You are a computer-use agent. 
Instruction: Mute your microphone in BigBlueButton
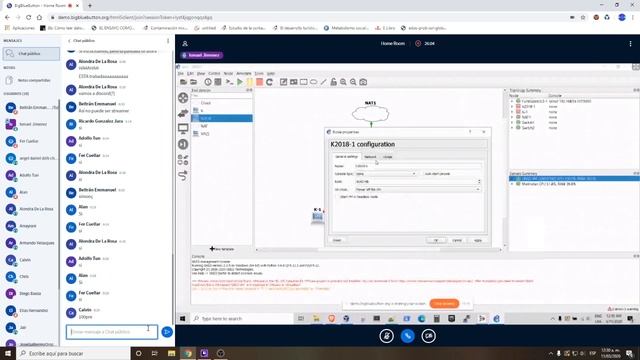[x=387, y=336]
